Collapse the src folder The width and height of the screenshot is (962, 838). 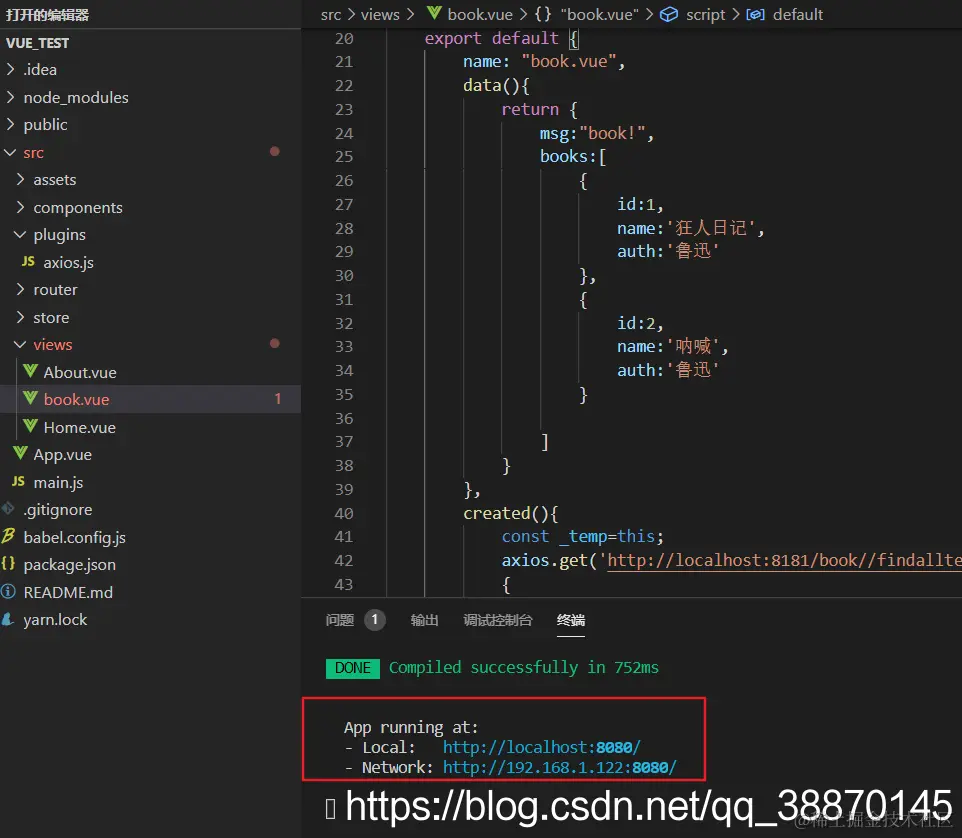click(10, 152)
